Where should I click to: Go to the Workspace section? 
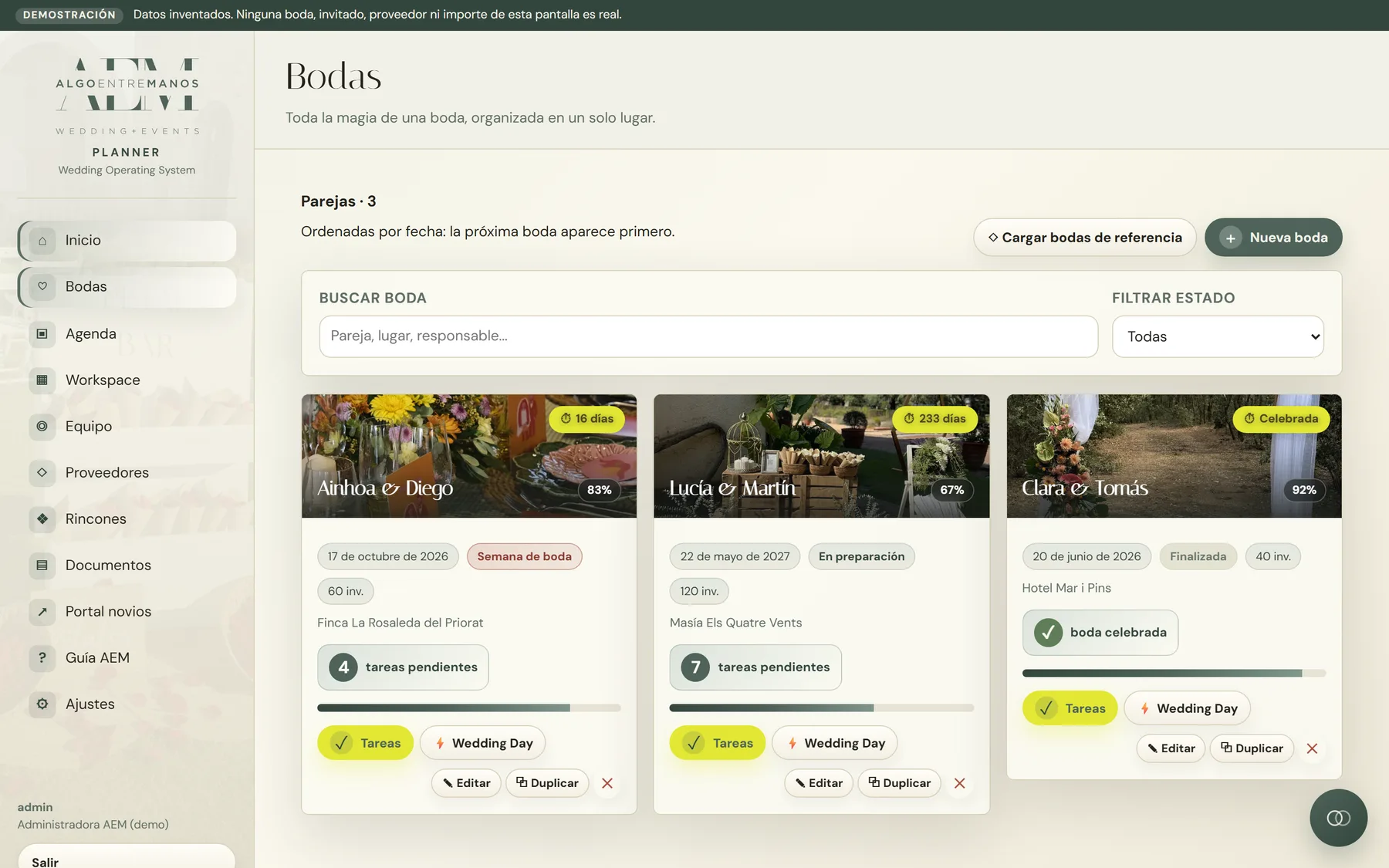(127, 380)
